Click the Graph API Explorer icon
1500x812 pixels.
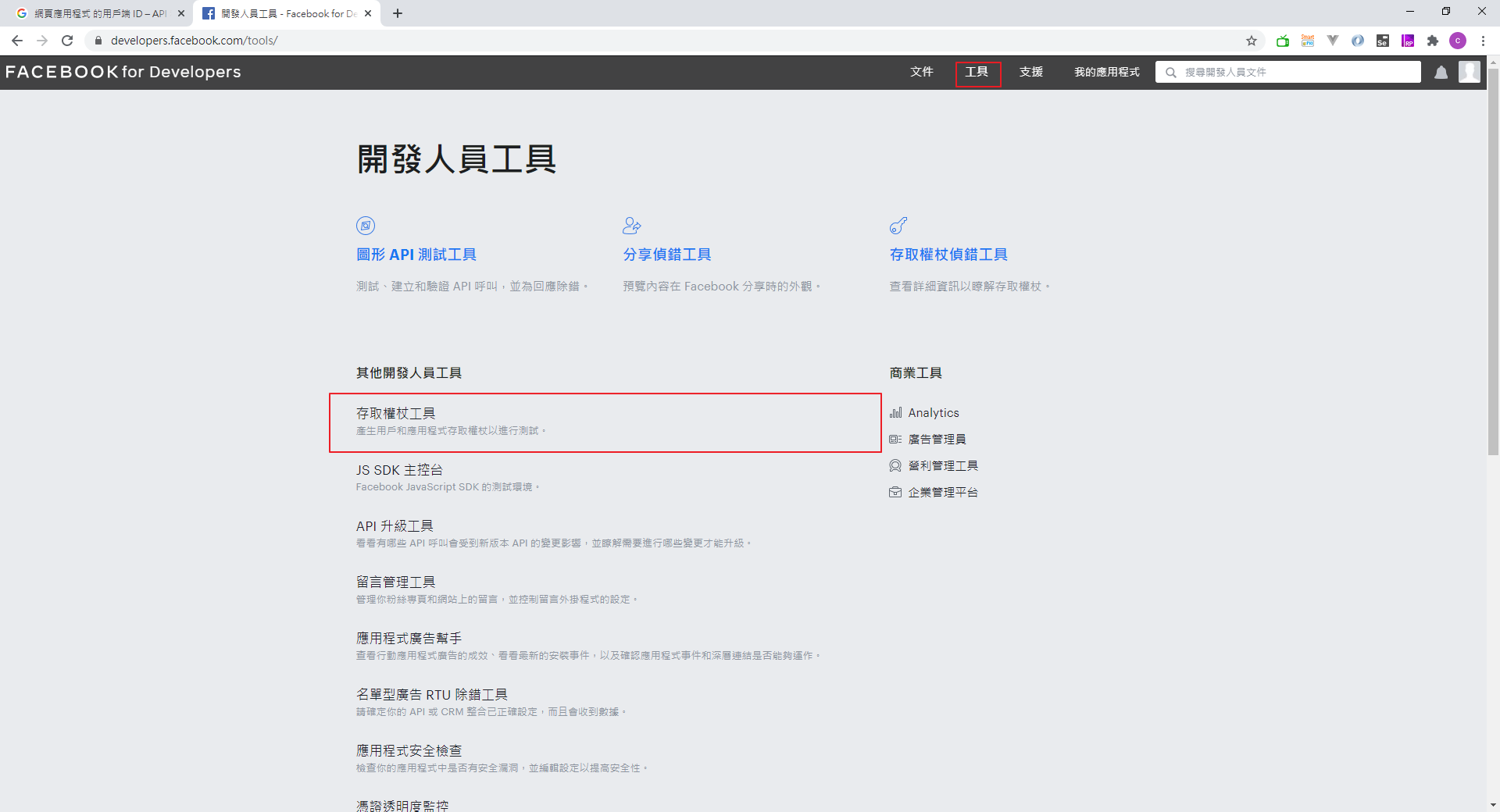(366, 226)
